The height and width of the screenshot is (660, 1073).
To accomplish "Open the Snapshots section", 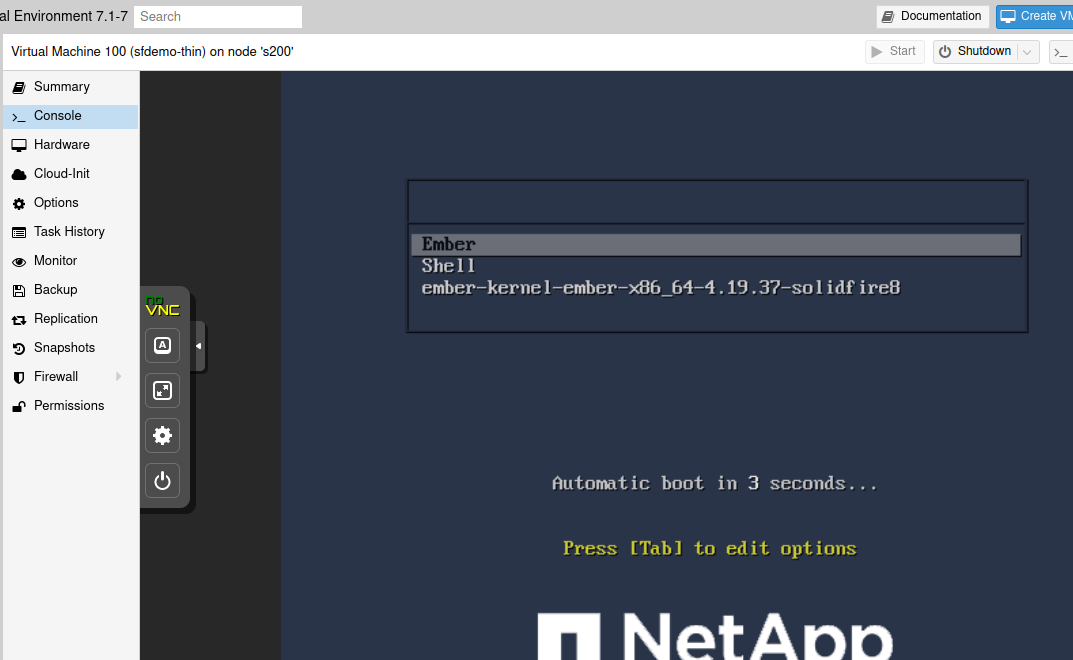I will (70, 348).
